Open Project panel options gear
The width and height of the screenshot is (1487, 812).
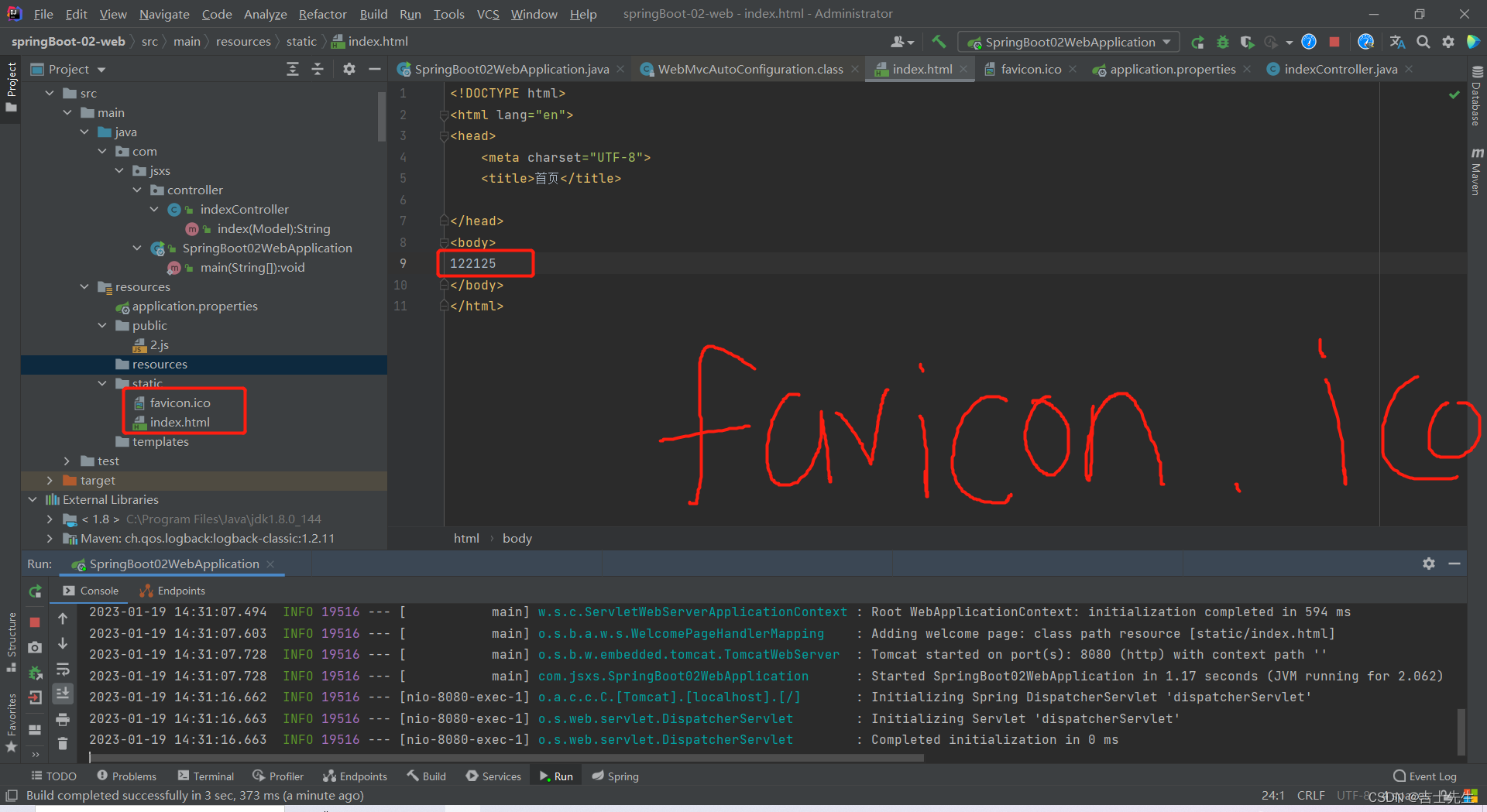pyautogui.click(x=349, y=69)
